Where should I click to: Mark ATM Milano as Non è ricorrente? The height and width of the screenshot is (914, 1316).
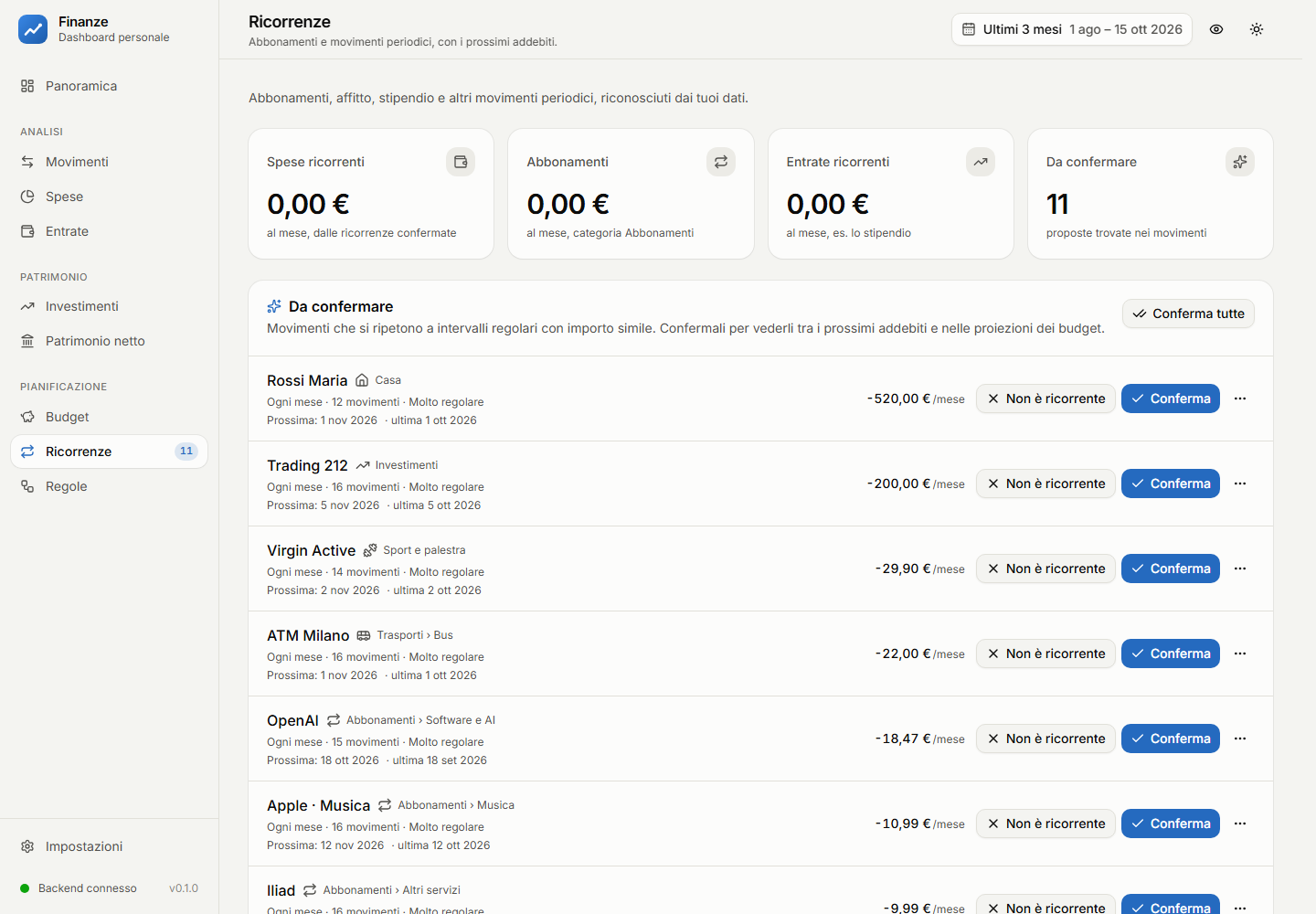pos(1045,654)
